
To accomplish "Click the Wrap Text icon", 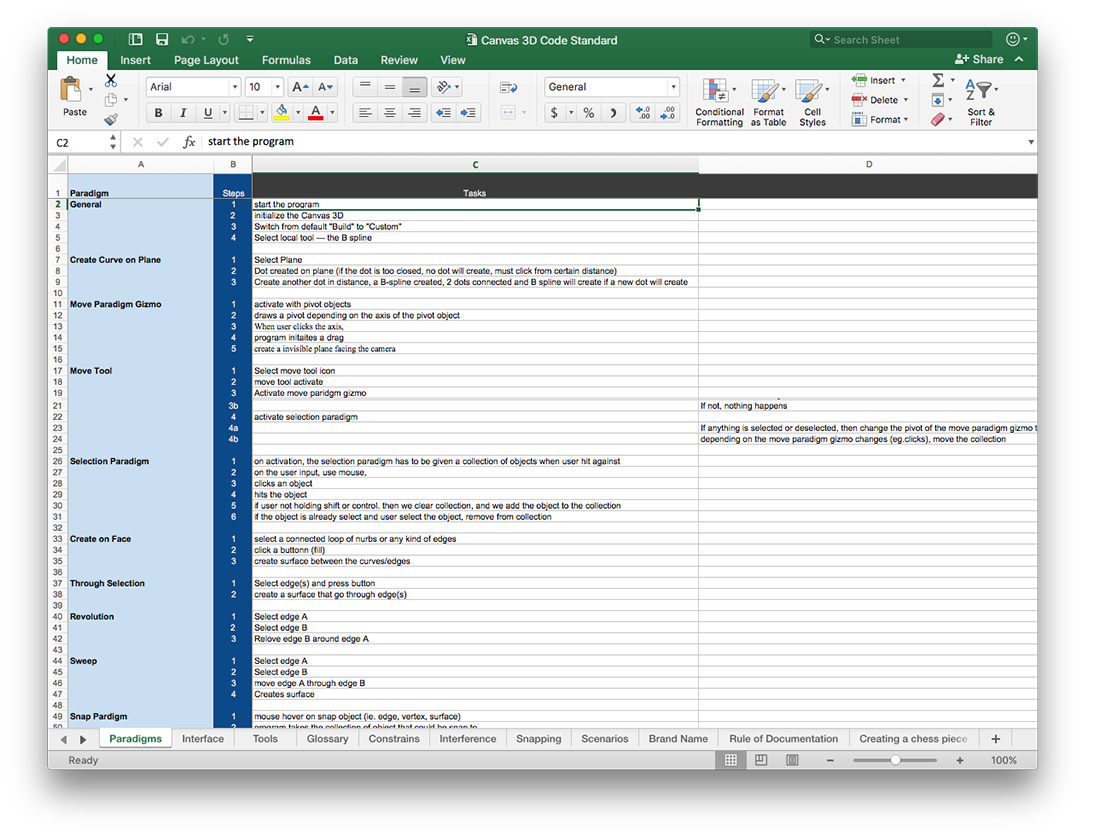I will click(x=508, y=87).
